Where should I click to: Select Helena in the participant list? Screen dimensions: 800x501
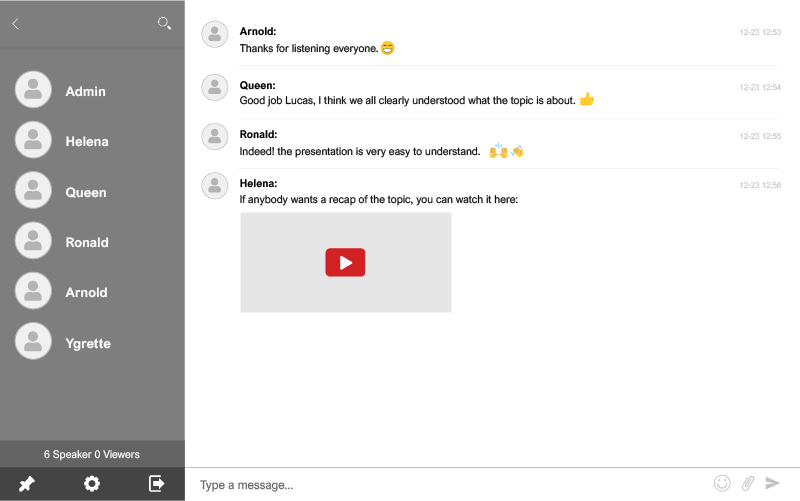coord(86,141)
